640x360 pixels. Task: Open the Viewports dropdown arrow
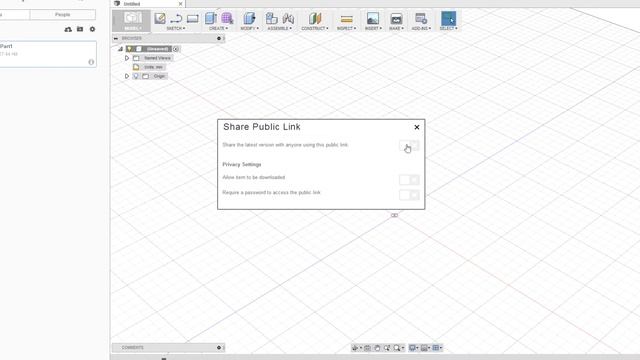tap(441, 348)
